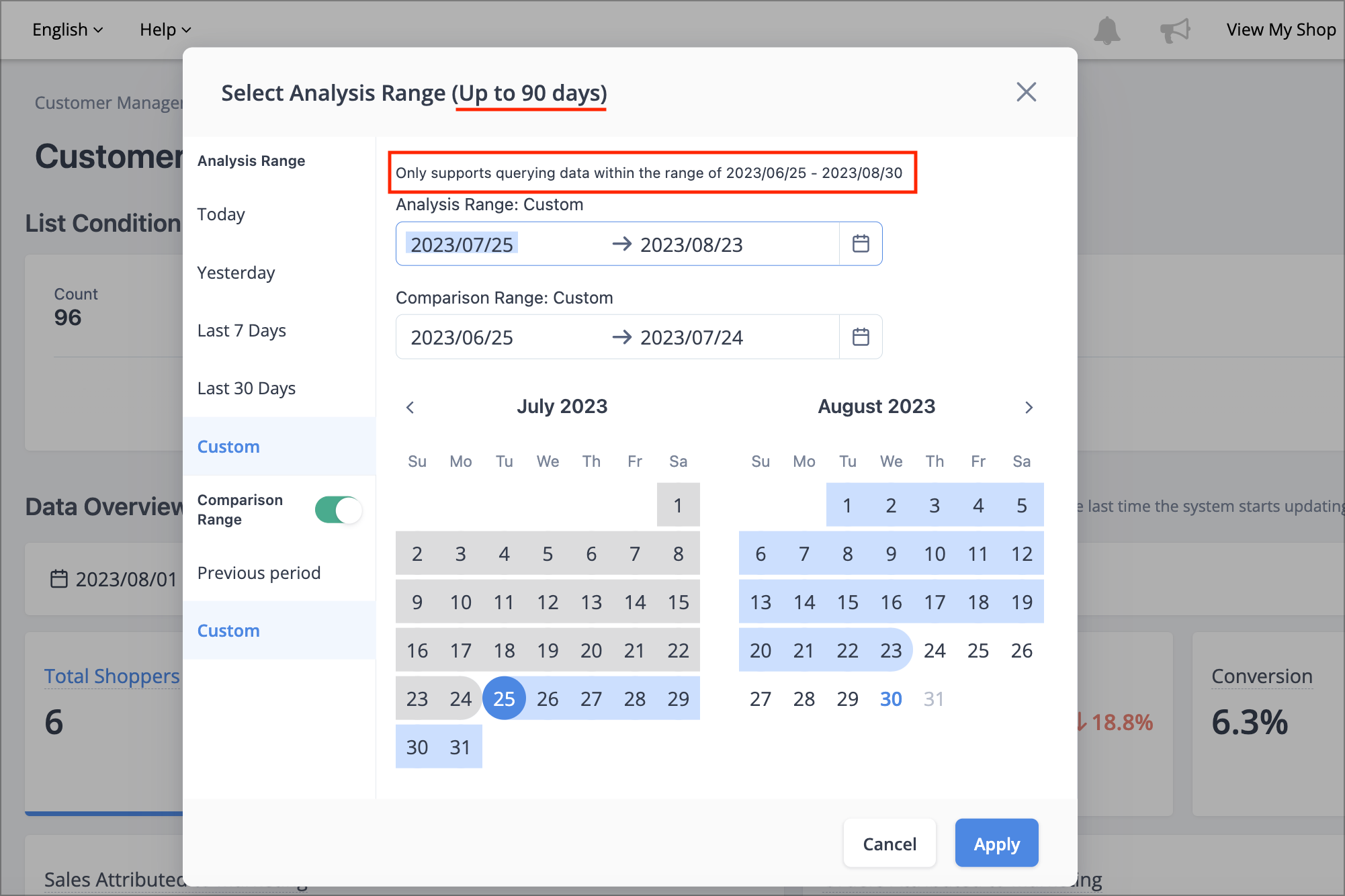
Task: Select Previous period comparison option
Action: point(279,573)
